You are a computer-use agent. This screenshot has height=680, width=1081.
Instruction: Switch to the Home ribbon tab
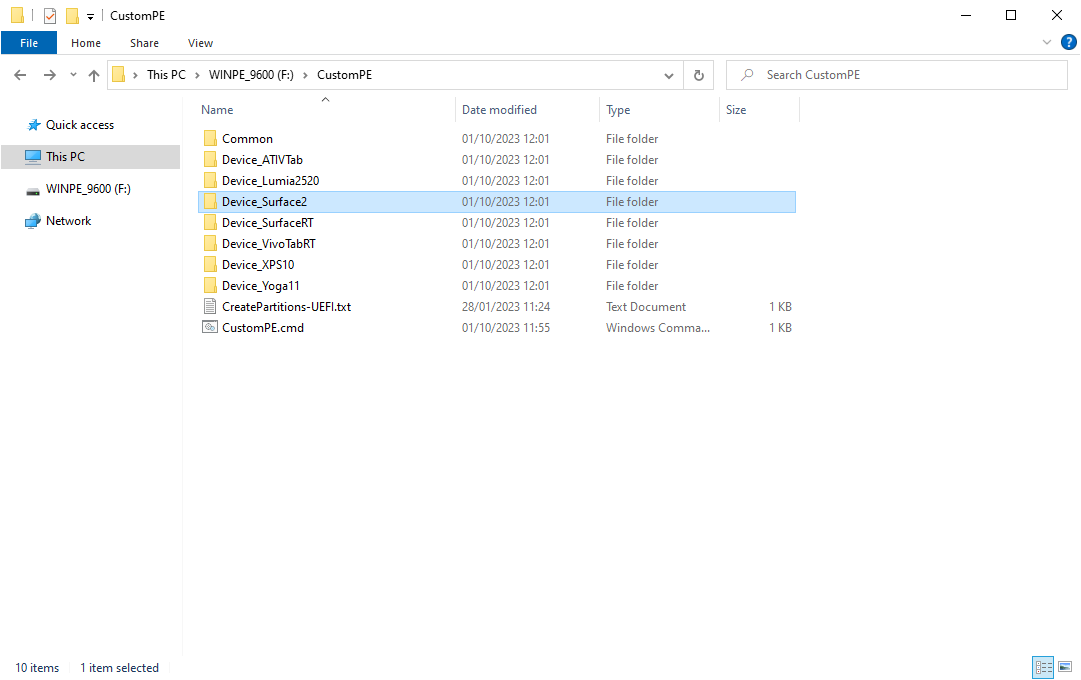[85, 43]
